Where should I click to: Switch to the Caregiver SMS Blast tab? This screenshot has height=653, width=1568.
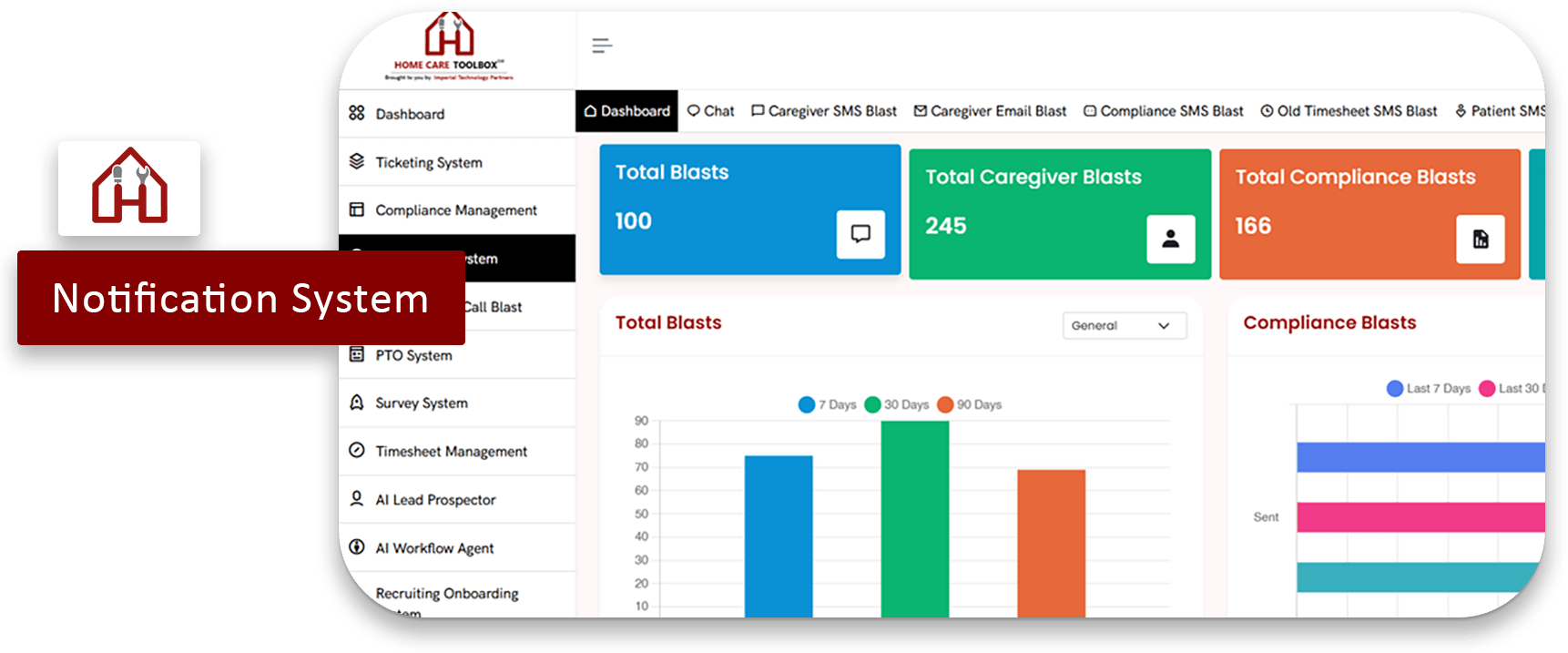(x=823, y=111)
